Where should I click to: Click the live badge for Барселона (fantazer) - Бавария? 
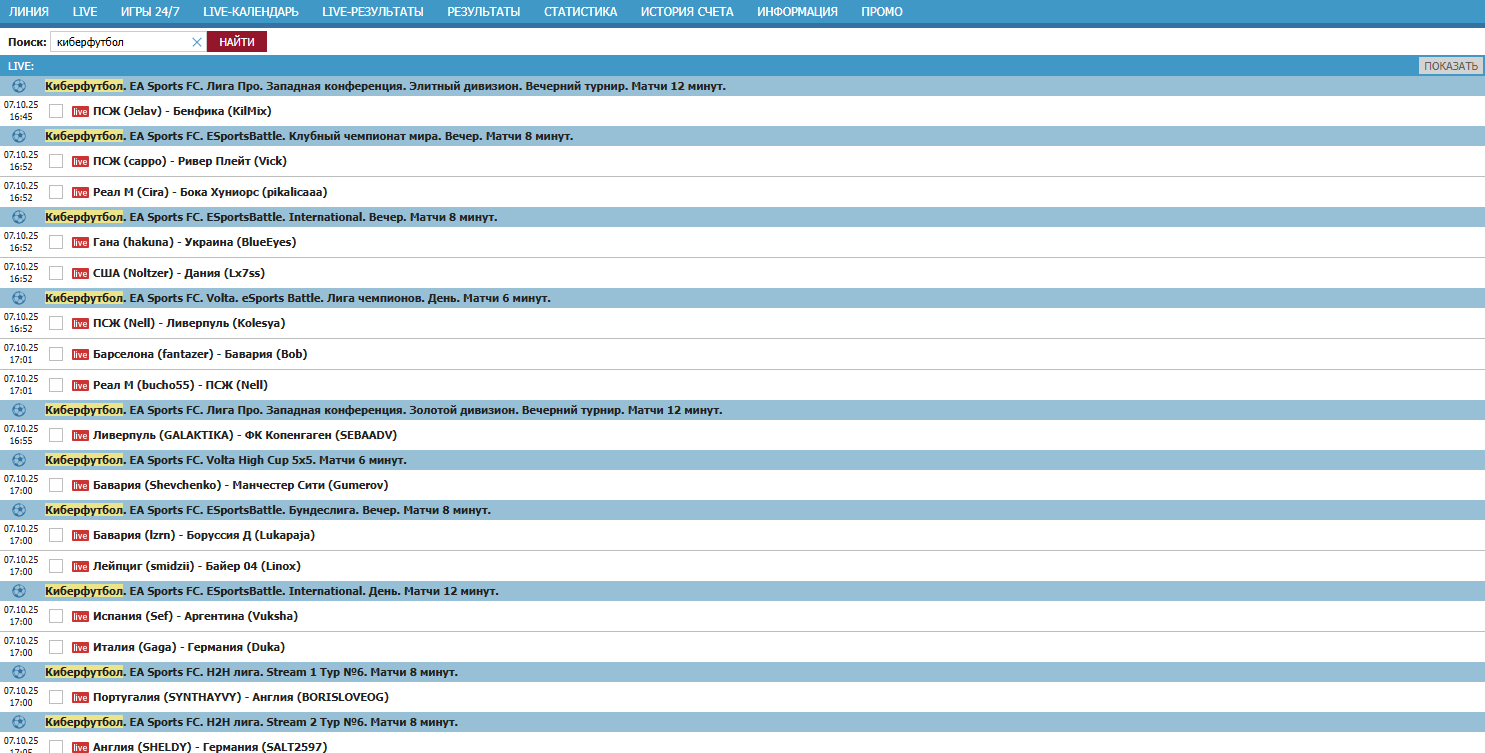80,354
